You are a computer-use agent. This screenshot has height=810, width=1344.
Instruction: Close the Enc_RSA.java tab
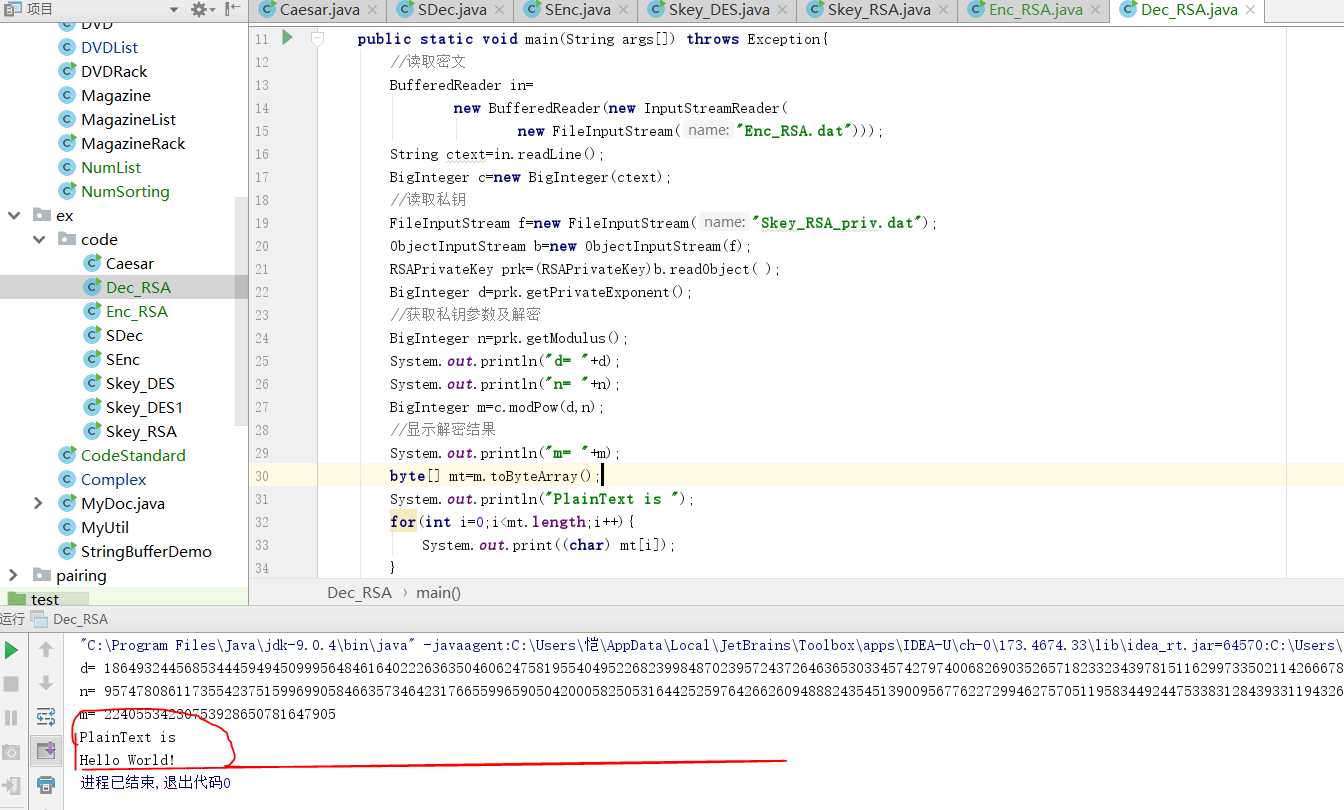click(1097, 10)
